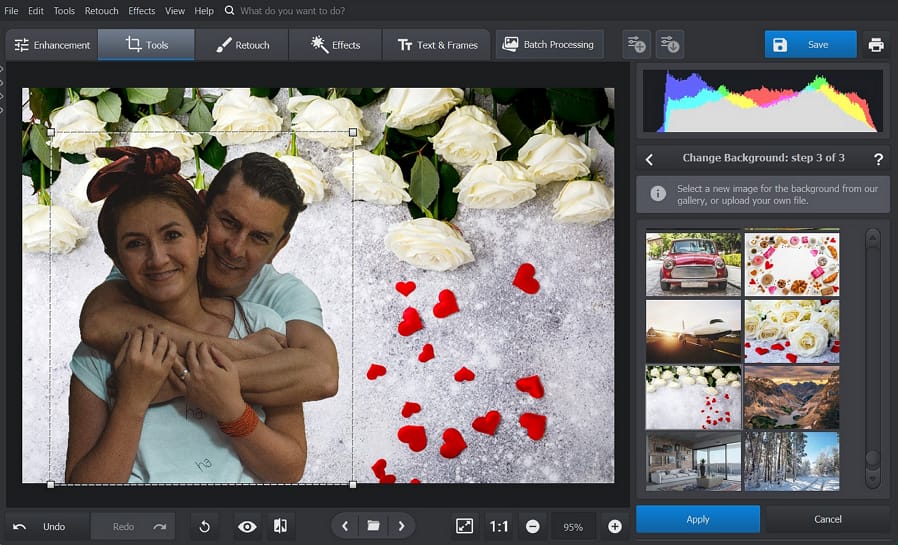Viewport: 898px width, 545px height.
Task: Click the add preset sliders icon
Action: tap(636, 44)
